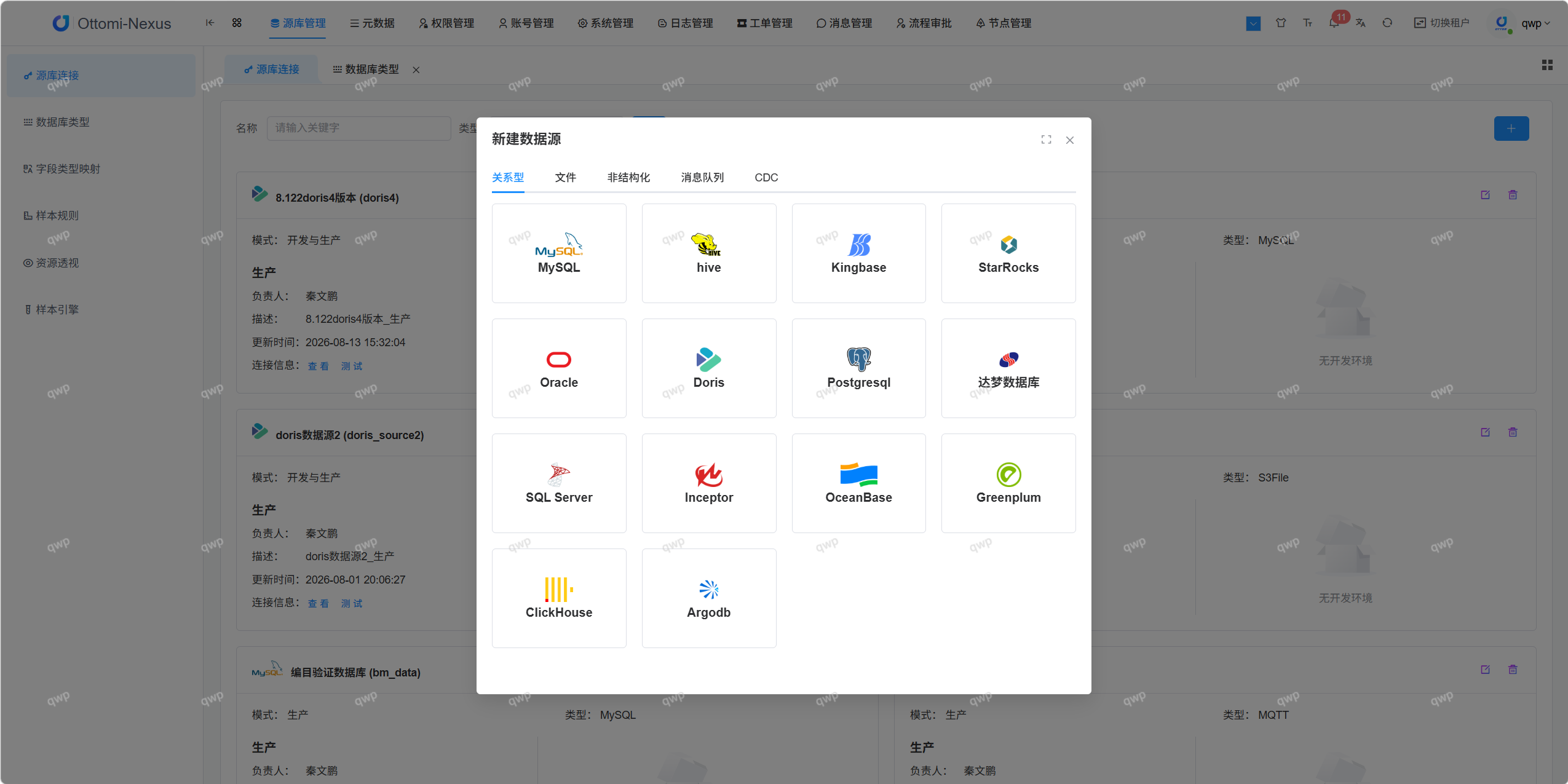Click 测试 link for 8.122doris4版本

pos(352,366)
